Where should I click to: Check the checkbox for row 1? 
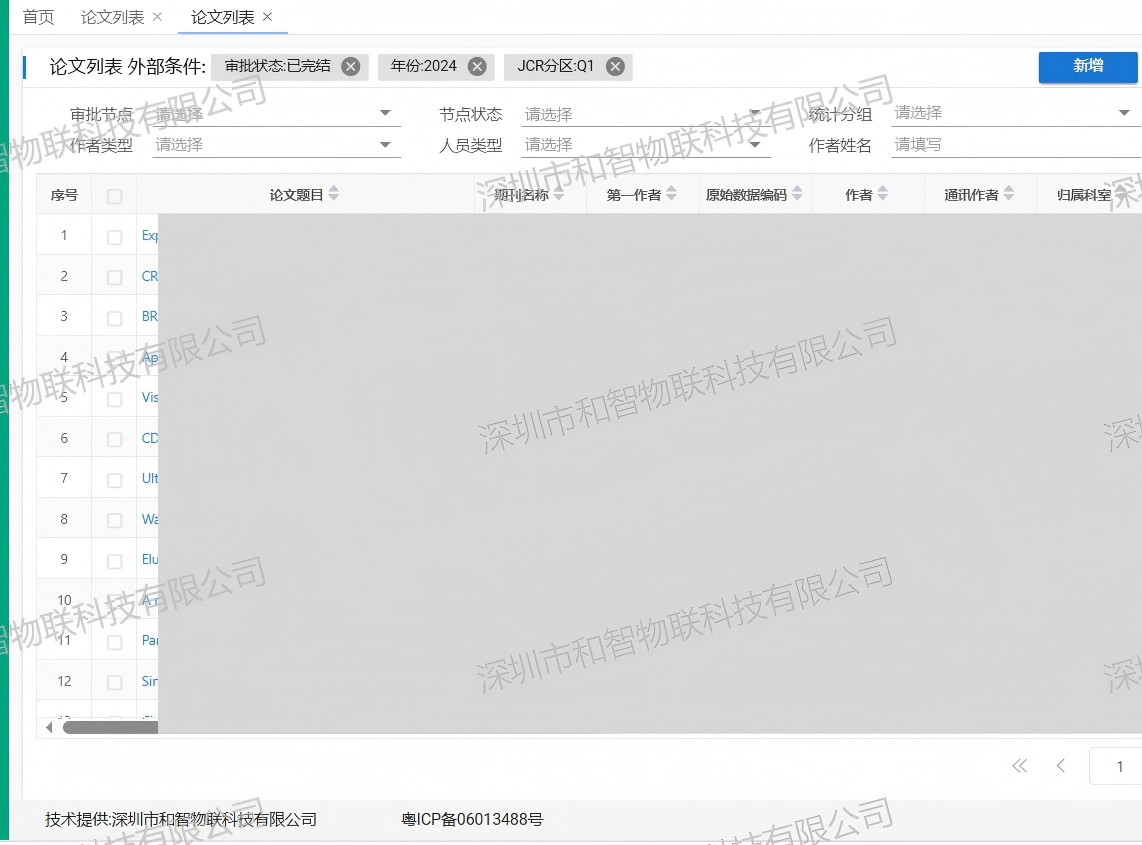114,237
